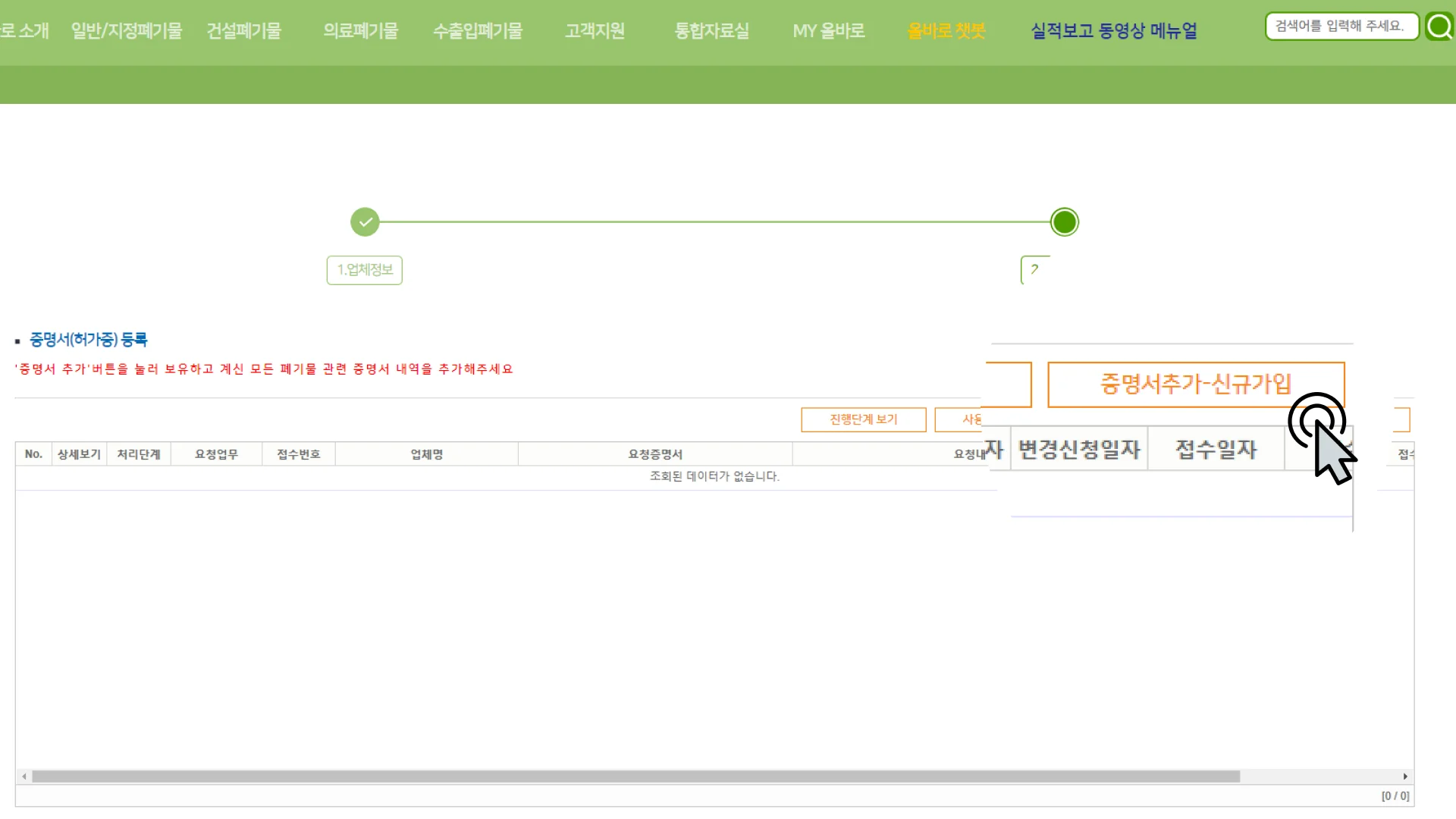1456x819 pixels.
Task: Sort by the 변경신청일자 column header
Action: coord(1080,448)
